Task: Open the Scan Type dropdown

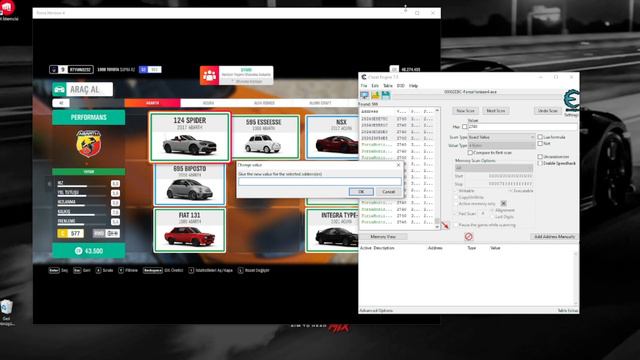Action: [501, 137]
